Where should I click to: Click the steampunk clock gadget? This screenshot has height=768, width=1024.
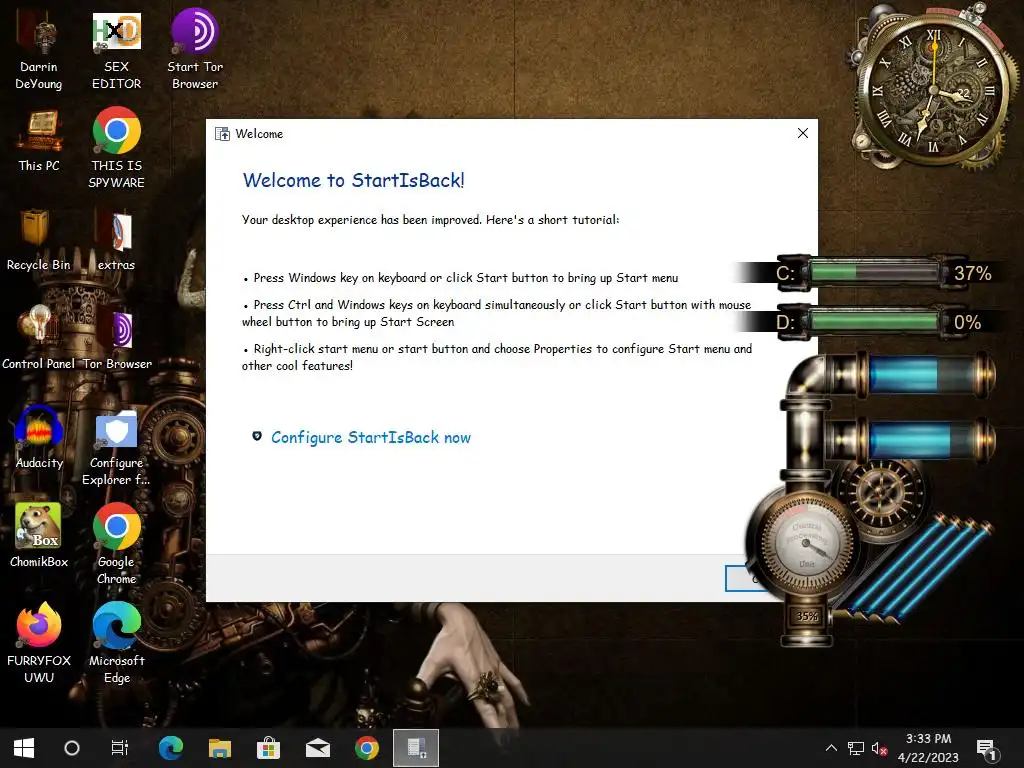click(x=934, y=90)
